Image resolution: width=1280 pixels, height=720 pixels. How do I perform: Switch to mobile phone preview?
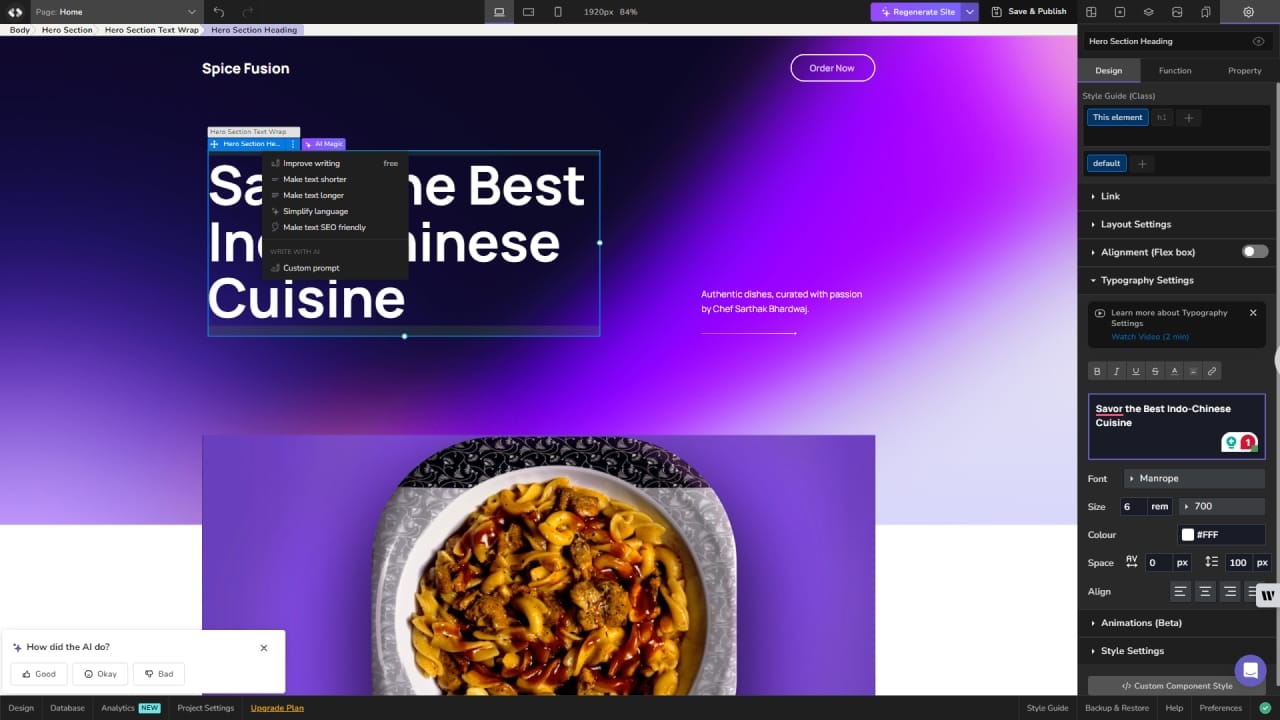pos(558,12)
